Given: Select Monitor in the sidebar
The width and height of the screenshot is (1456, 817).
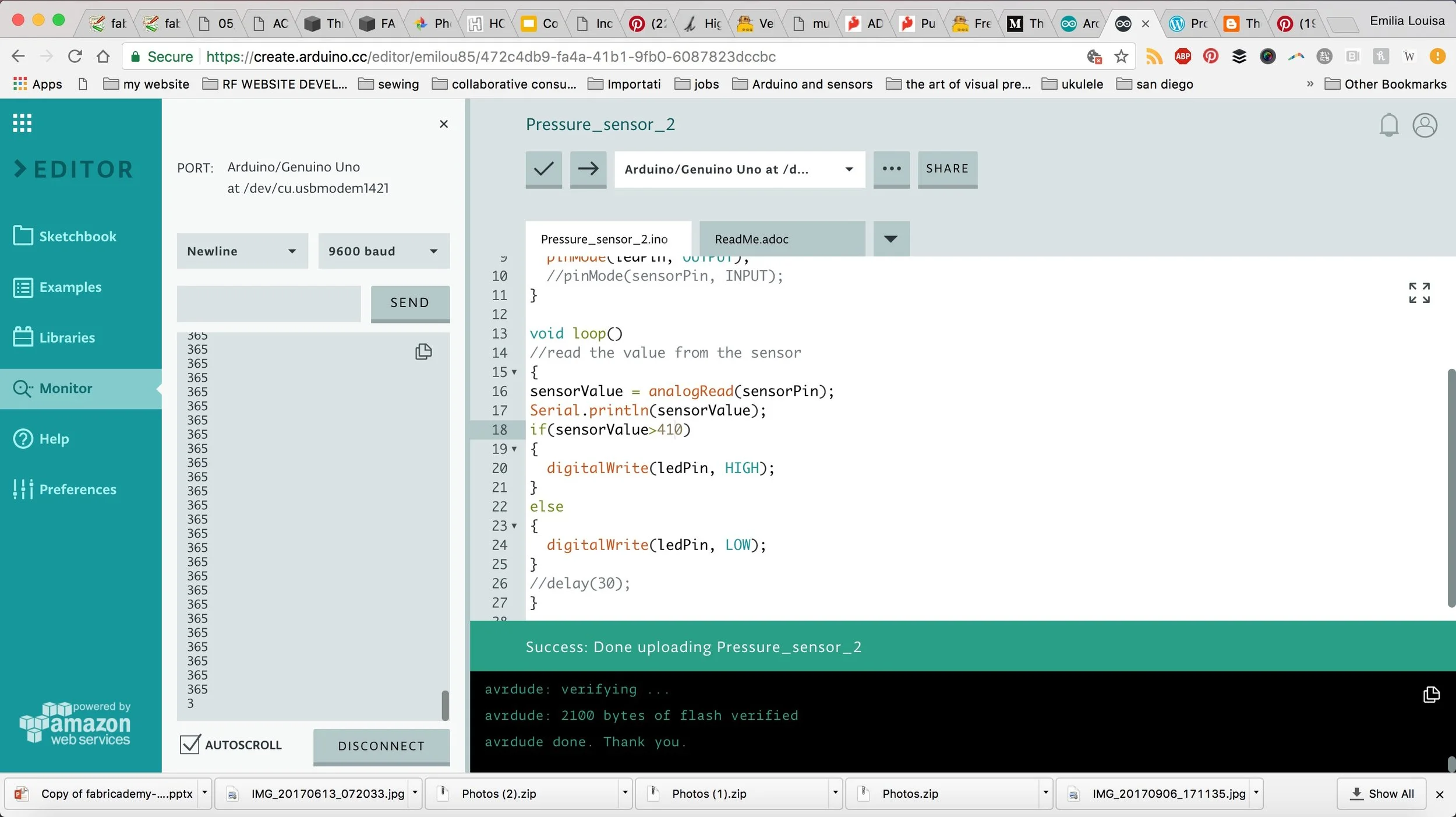Looking at the screenshot, I should tap(81, 388).
